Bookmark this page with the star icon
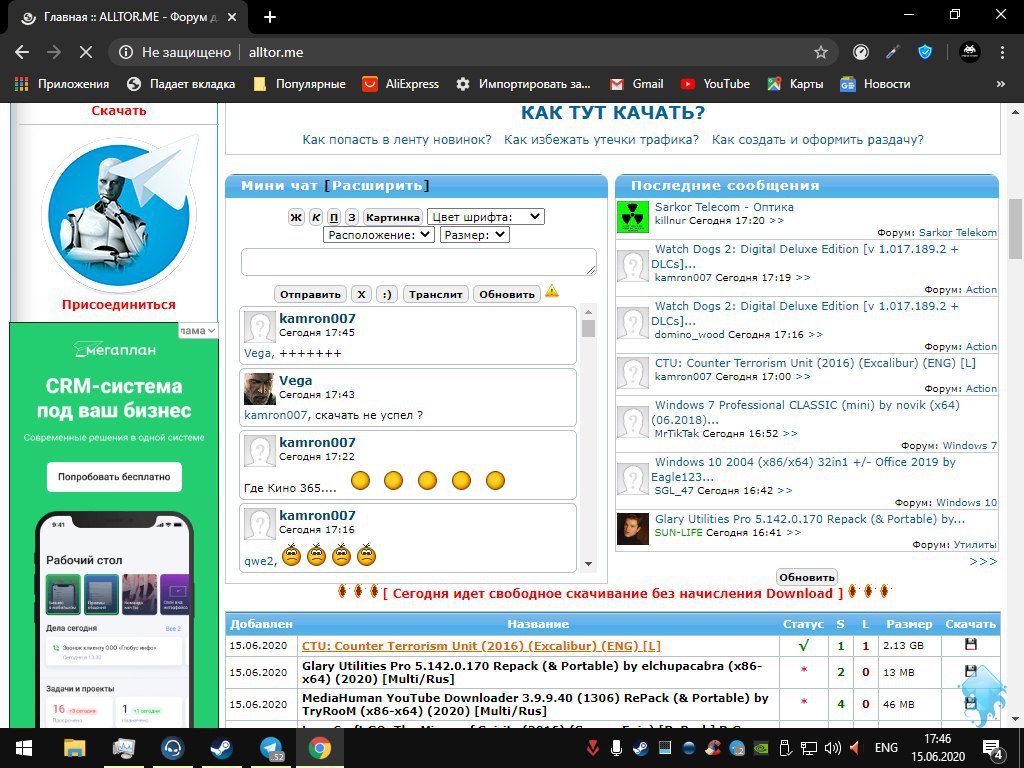Viewport: 1024px width, 768px height. click(821, 52)
